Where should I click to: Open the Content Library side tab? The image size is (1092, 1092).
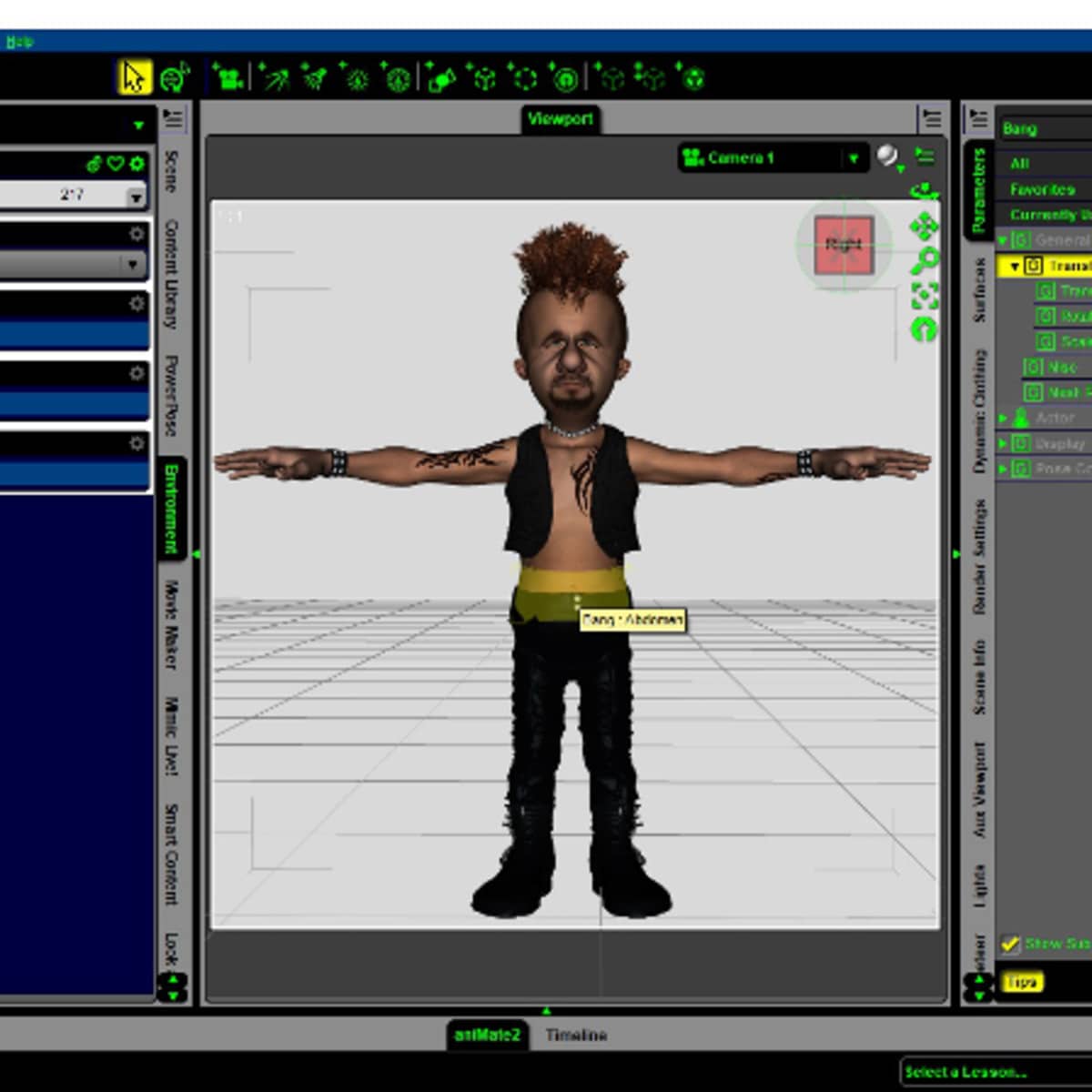(171, 273)
